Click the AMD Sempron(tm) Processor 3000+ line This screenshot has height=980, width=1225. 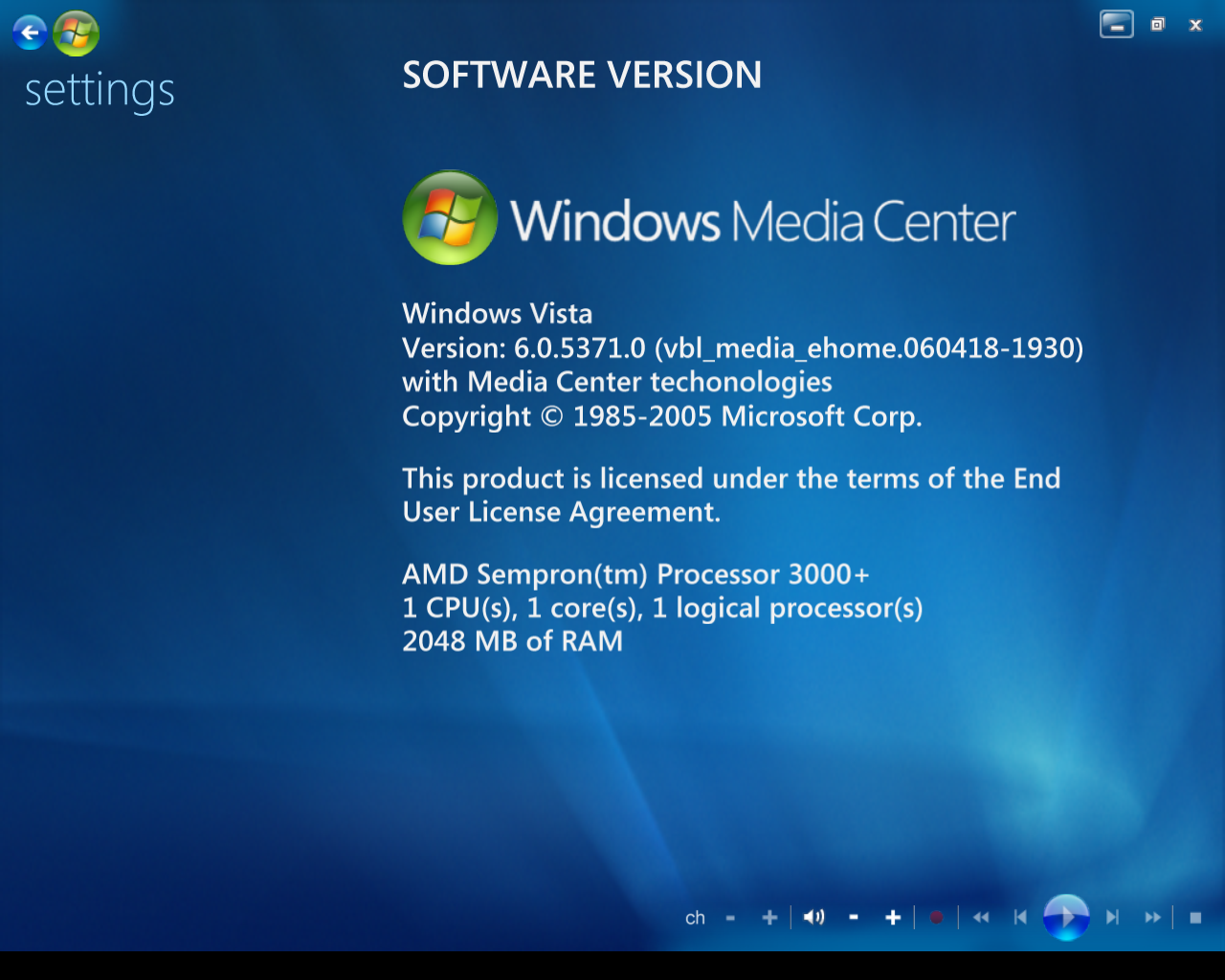pyautogui.click(x=635, y=574)
